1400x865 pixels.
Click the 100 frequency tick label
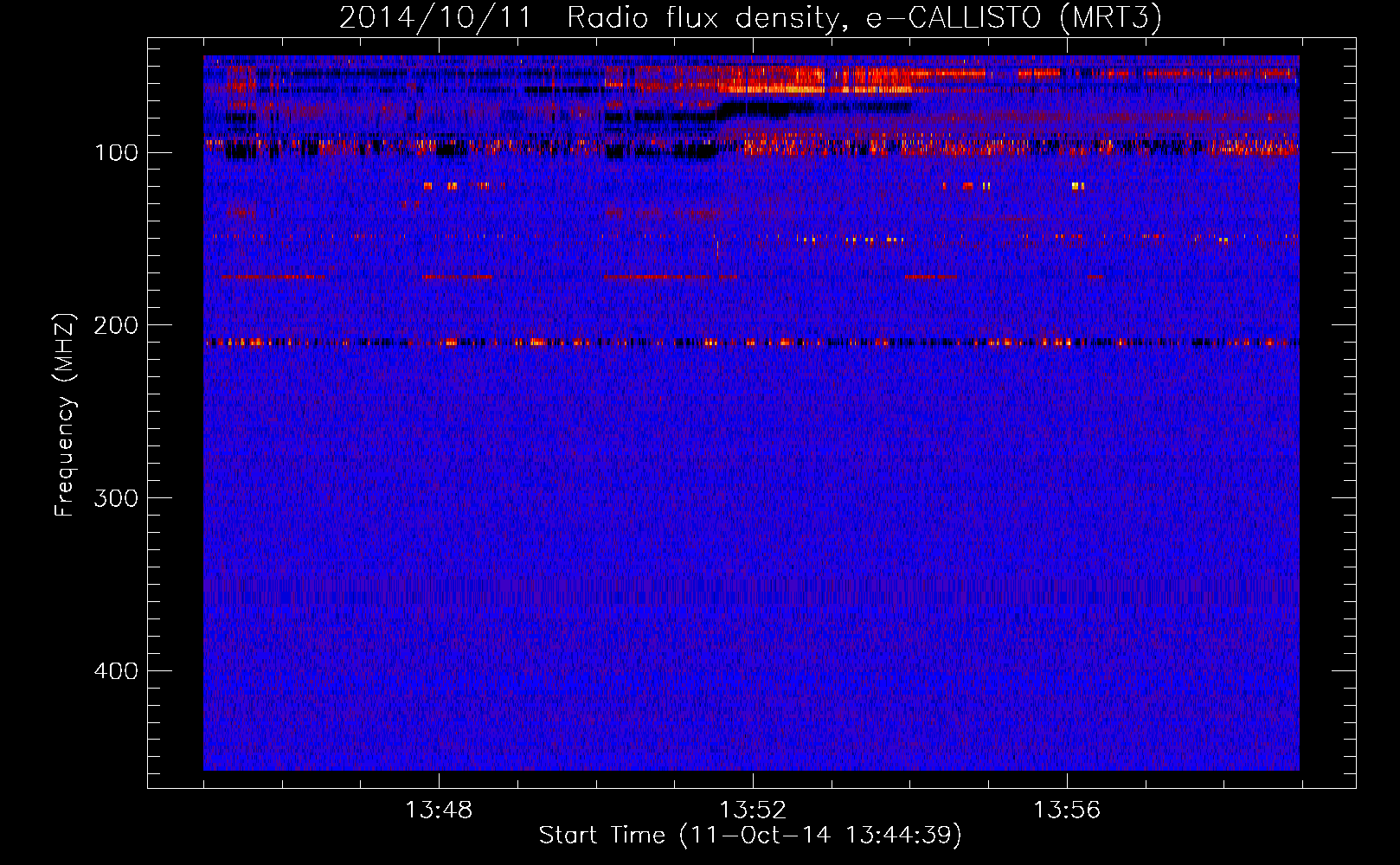pos(116,153)
